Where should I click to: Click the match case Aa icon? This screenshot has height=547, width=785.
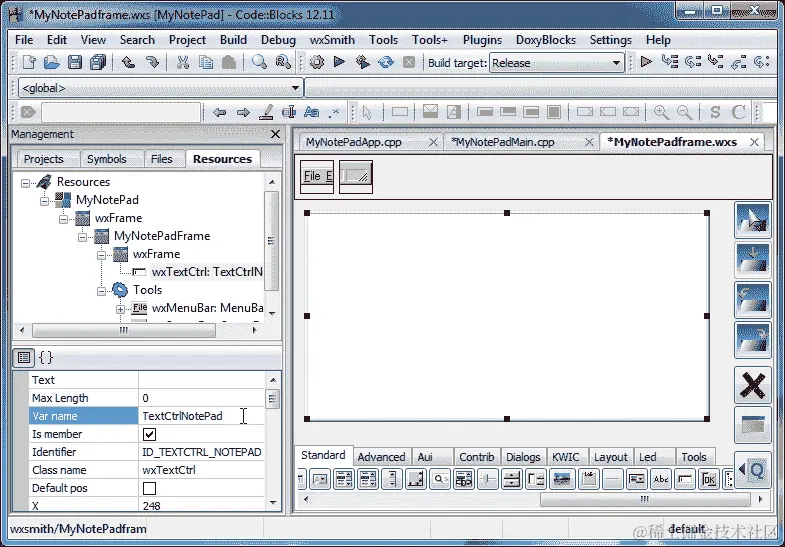pyautogui.click(x=311, y=112)
